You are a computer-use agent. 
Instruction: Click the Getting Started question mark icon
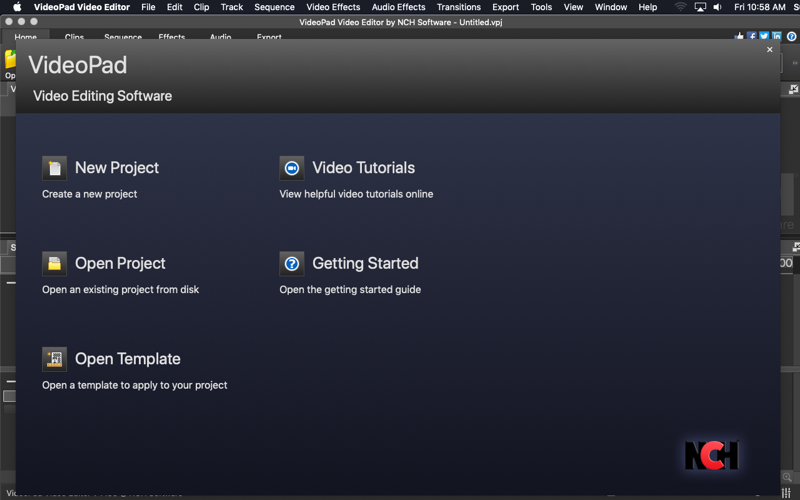[292, 264]
